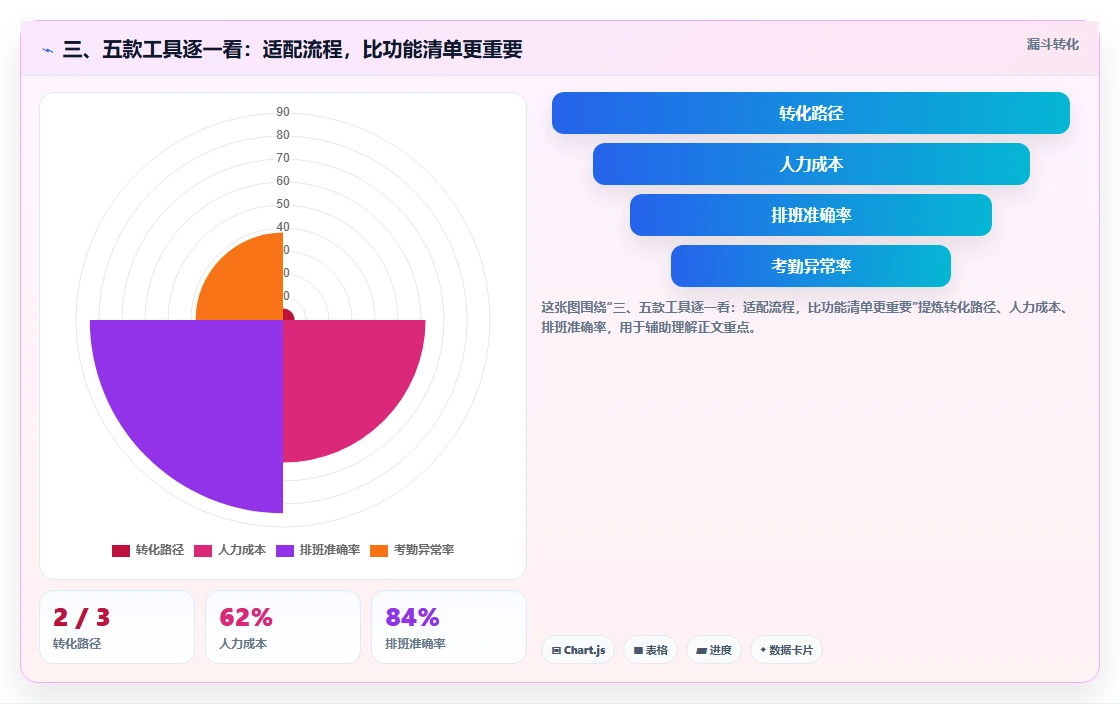Toggle the 人力成本 legend color swatch

pyautogui.click(x=203, y=550)
